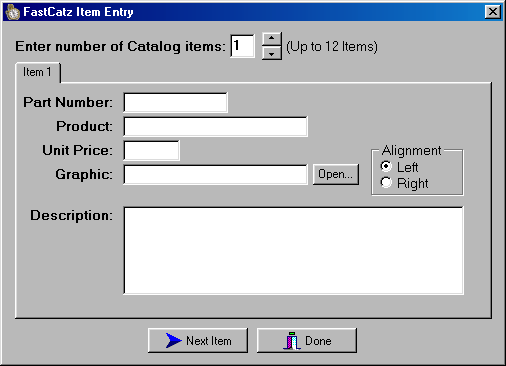The image size is (506, 366).
Task: Click the "Part Number:" label
Action: pos(68,102)
